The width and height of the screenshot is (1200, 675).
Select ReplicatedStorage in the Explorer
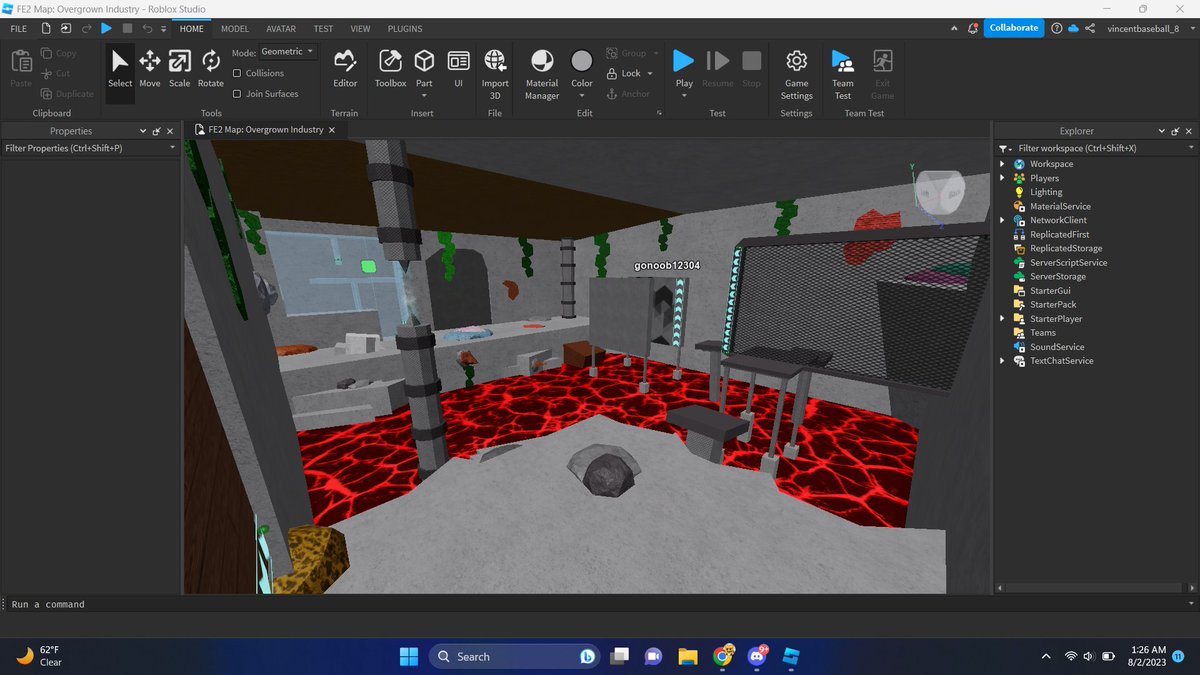pyautogui.click(x=1066, y=248)
